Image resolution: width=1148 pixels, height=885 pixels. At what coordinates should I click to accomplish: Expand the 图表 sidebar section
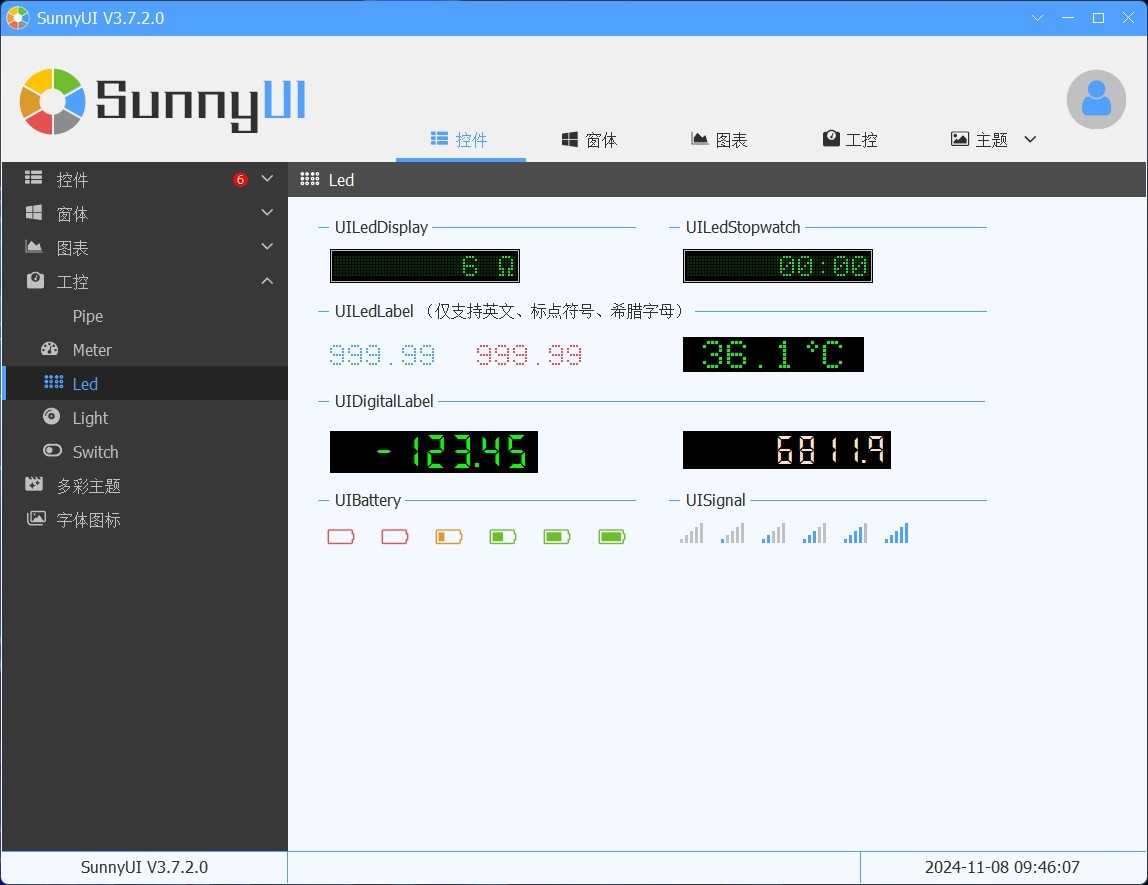(x=267, y=247)
